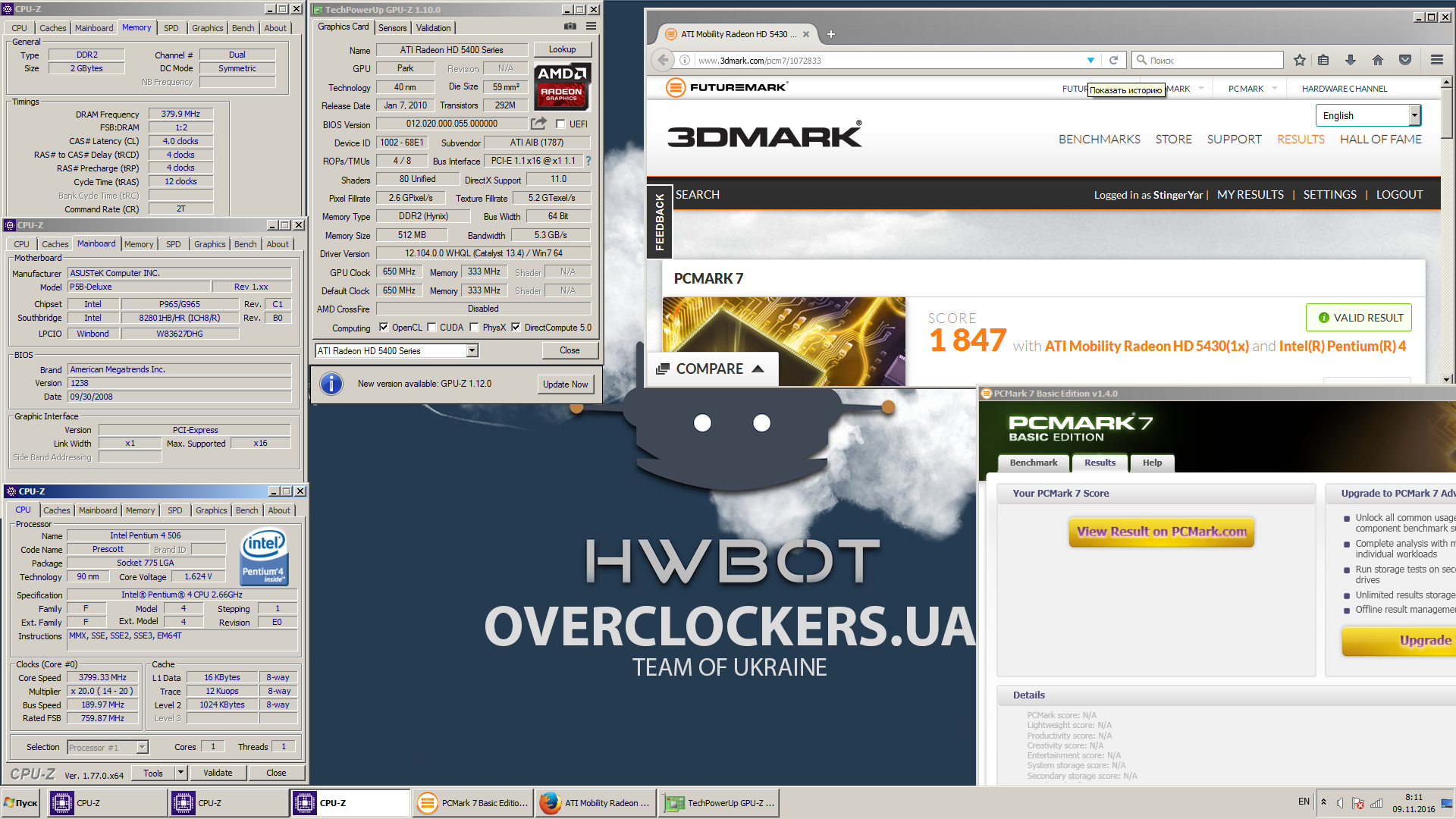1456x819 pixels.
Task: Click the 3dmark.com URL address field
Action: click(887, 60)
